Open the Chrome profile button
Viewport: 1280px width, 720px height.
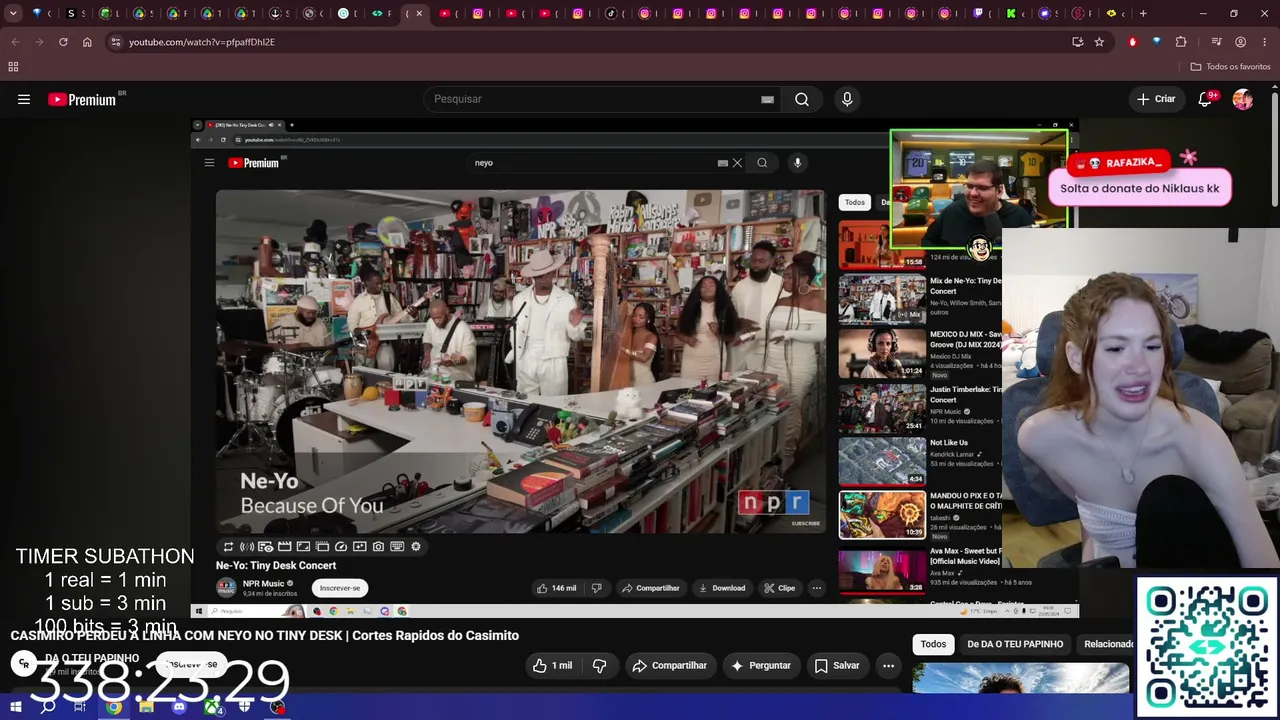[1240, 42]
